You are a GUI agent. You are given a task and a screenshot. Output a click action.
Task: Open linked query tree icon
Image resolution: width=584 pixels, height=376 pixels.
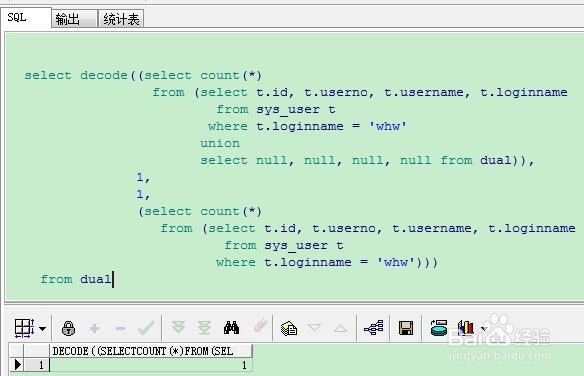pyautogui.click(x=374, y=328)
